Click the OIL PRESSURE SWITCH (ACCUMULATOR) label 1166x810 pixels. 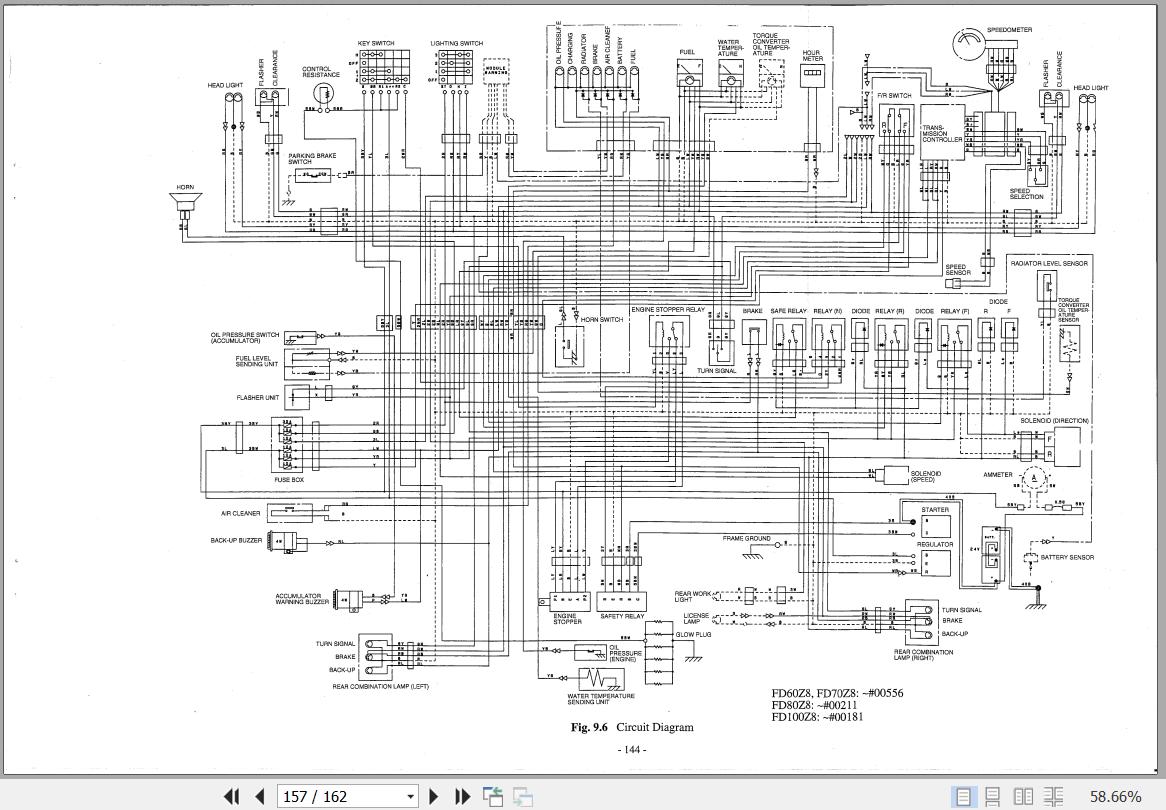pyautogui.click(x=245, y=338)
